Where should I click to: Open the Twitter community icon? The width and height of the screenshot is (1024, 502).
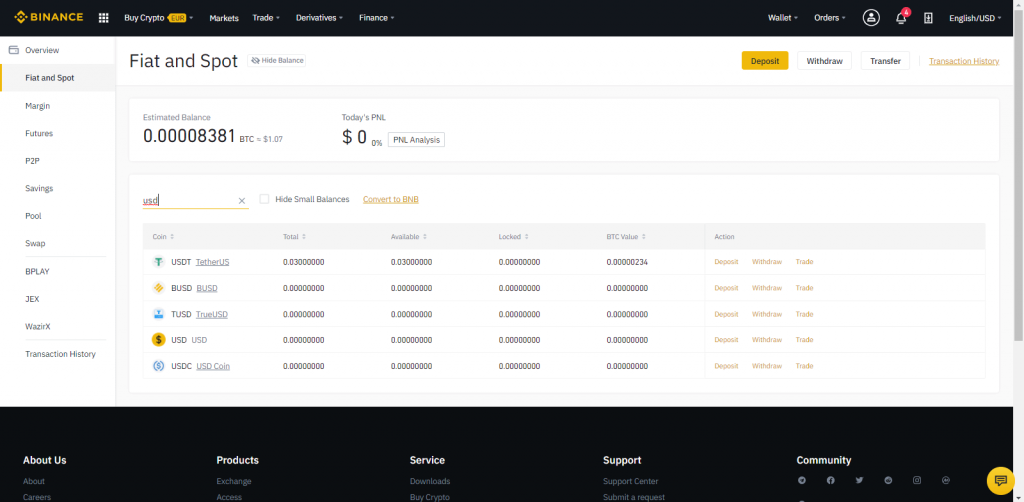click(859, 480)
